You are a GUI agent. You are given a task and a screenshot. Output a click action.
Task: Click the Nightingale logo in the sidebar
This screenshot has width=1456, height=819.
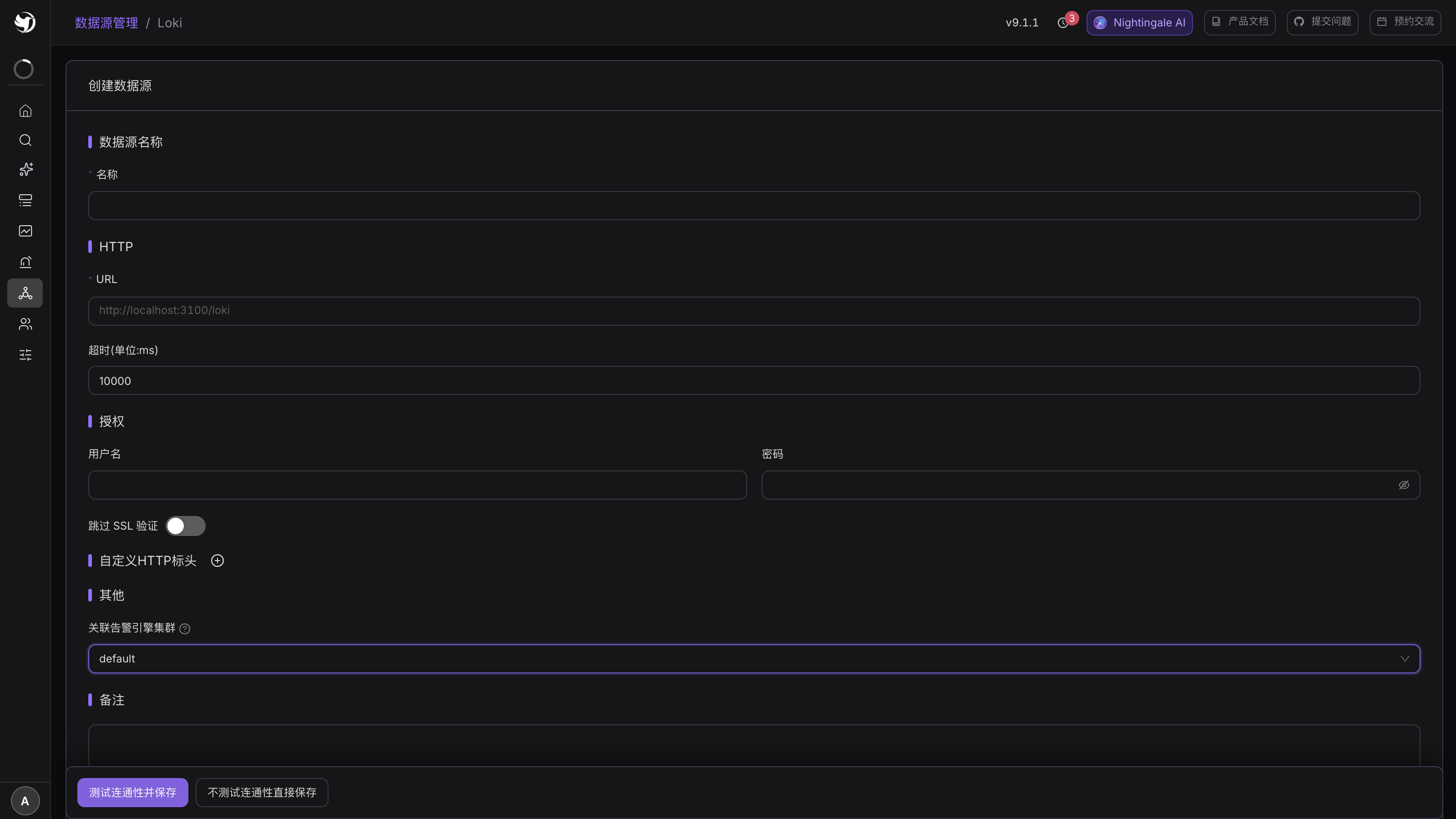click(x=25, y=22)
